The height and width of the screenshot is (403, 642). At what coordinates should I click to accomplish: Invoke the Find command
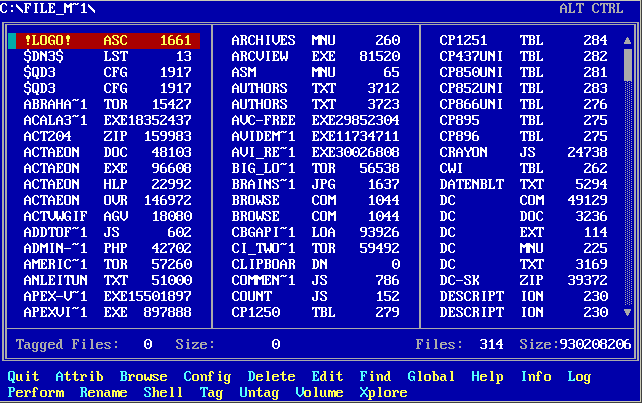tap(375, 377)
